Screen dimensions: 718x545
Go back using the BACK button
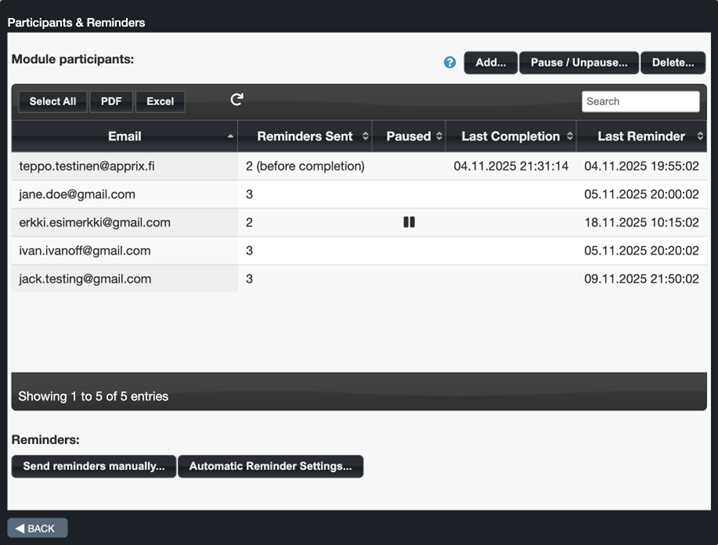pos(37,528)
